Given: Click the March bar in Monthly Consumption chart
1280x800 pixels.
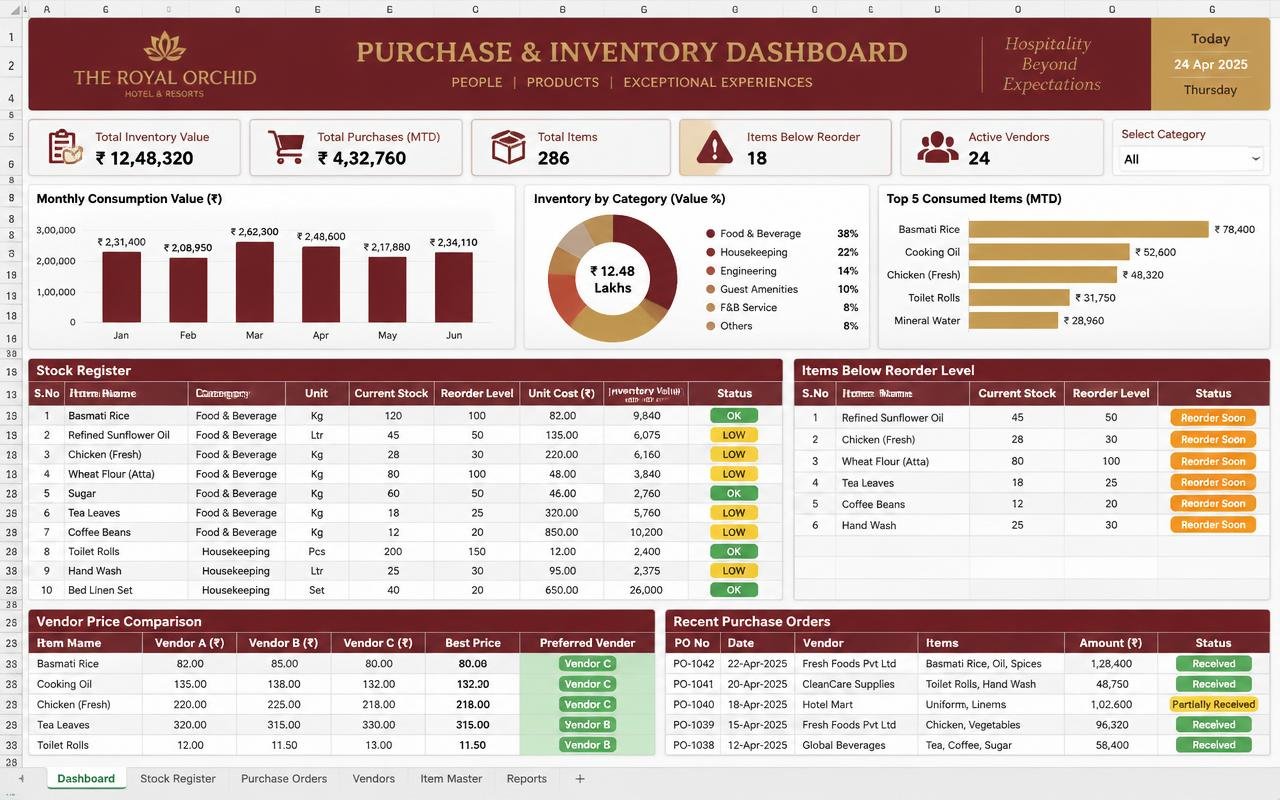Looking at the screenshot, I should tap(254, 282).
